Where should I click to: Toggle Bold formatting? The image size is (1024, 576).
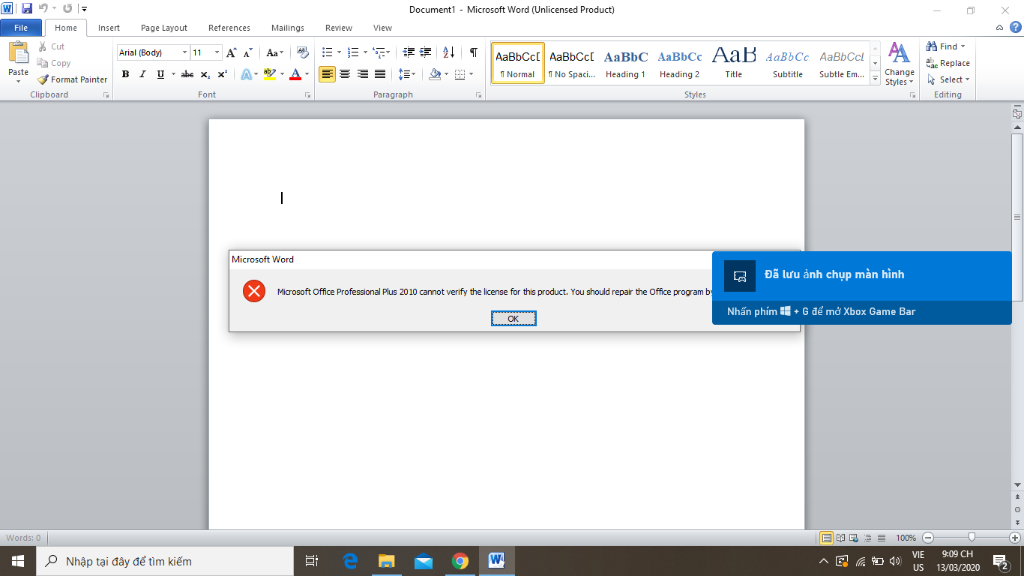tap(125, 74)
